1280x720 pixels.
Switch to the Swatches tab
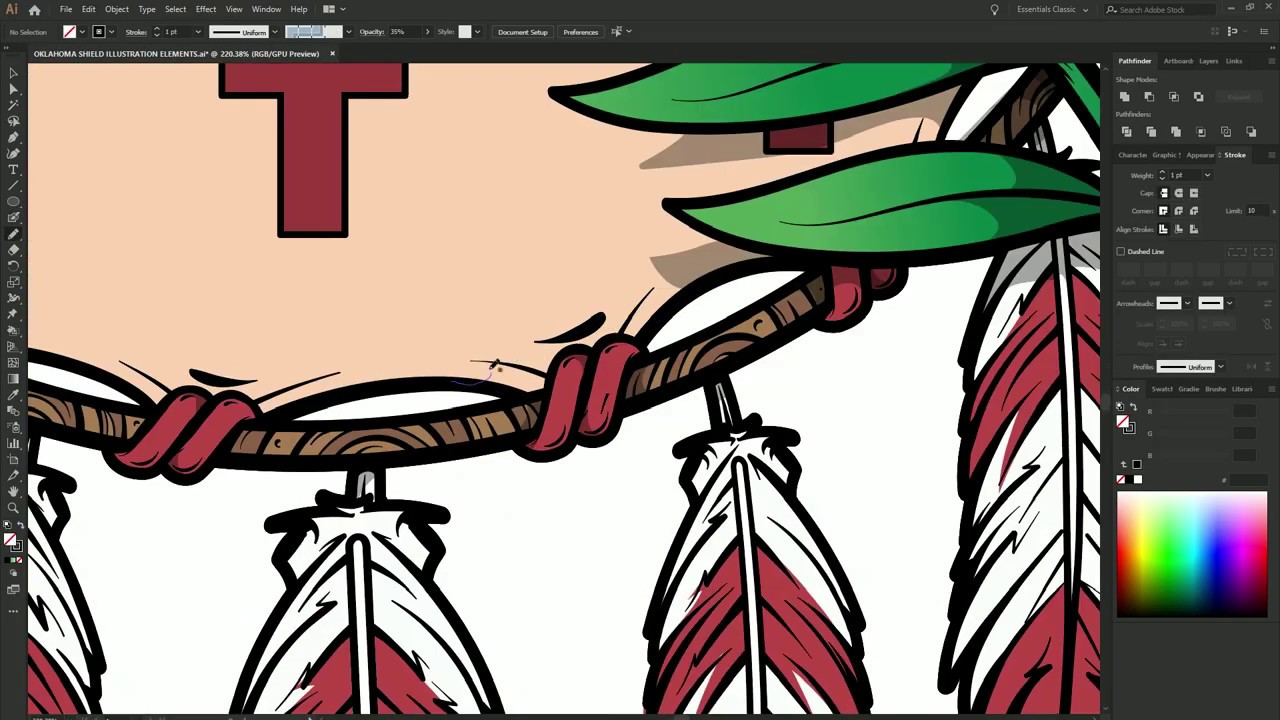1162,389
